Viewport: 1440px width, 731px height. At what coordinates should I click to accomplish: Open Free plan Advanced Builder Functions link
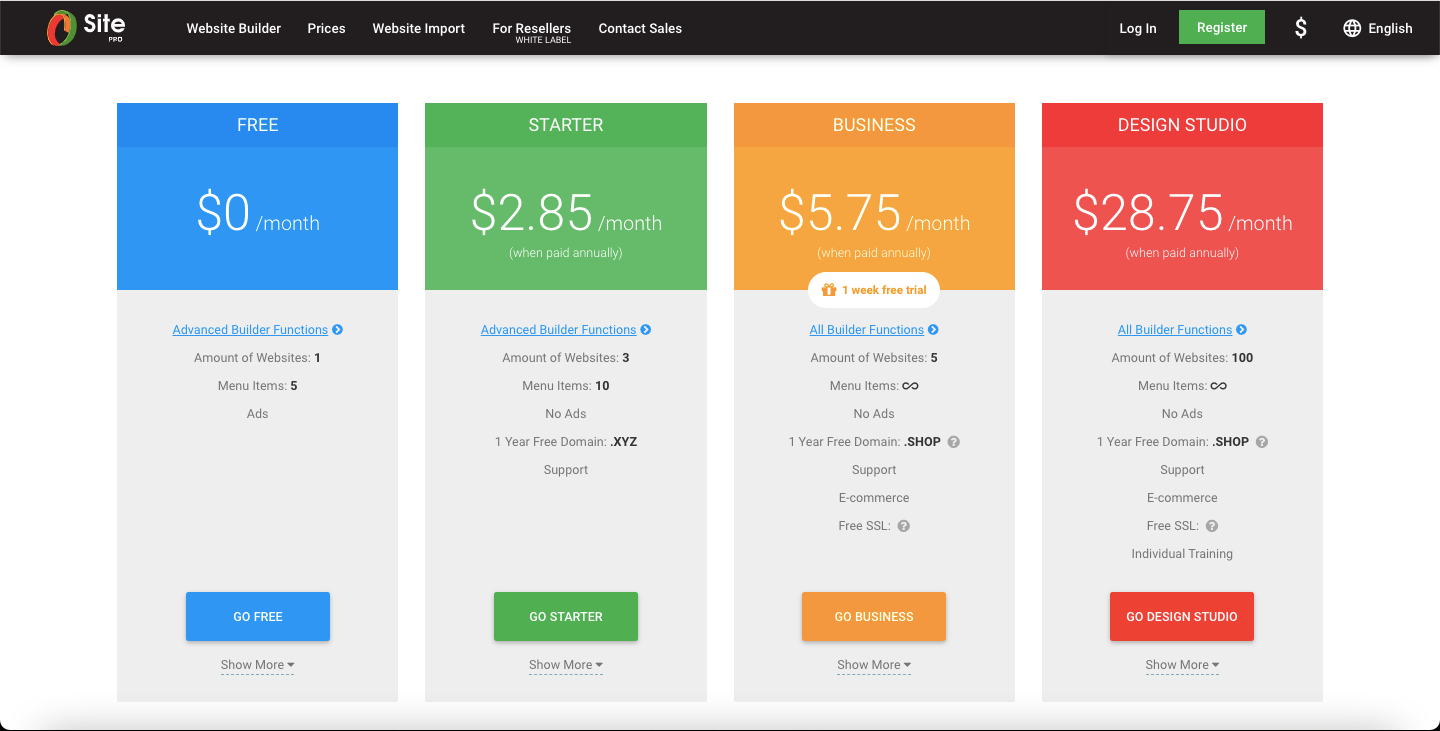click(250, 330)
